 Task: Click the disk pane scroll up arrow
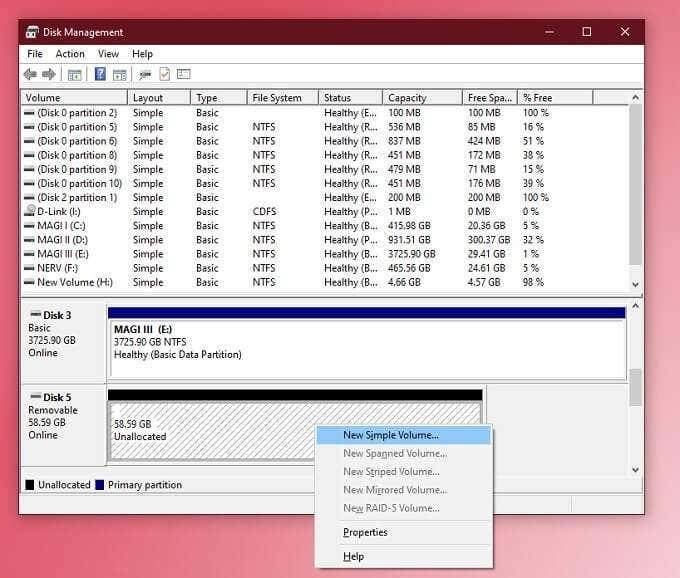(635, 306)
